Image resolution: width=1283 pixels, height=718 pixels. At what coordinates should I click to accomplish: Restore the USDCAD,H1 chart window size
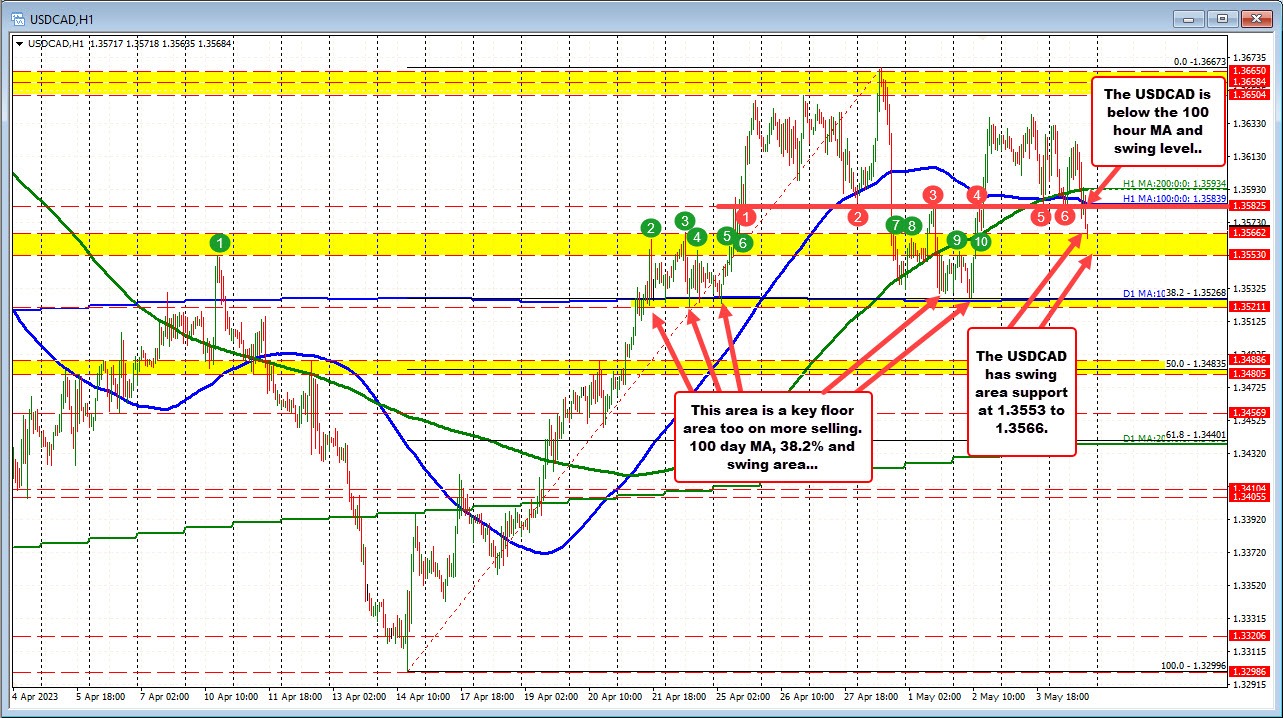click(x=1222, y=18)
